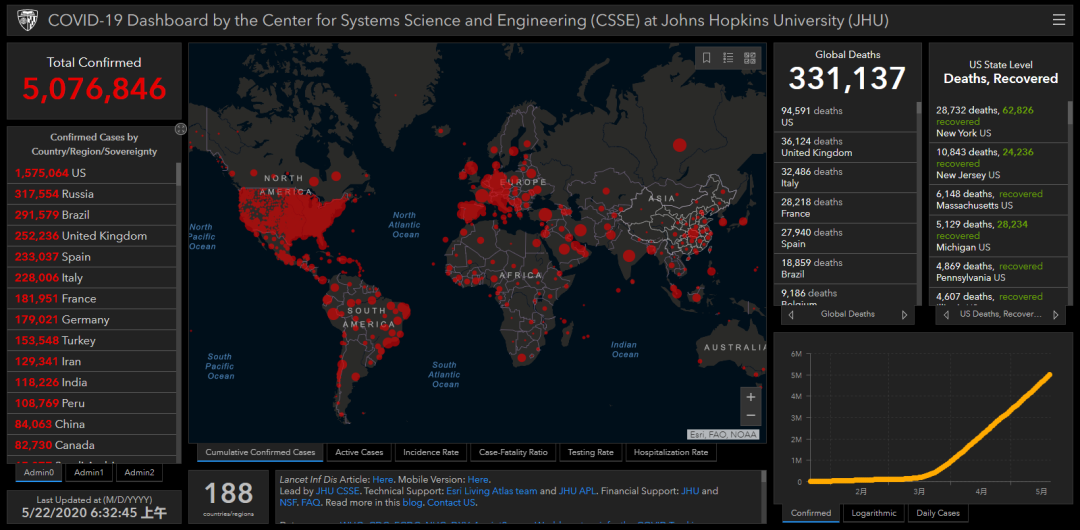1080x530 pixels.
Task: Go to previous Global Deaths panel page
Action: 791,314
